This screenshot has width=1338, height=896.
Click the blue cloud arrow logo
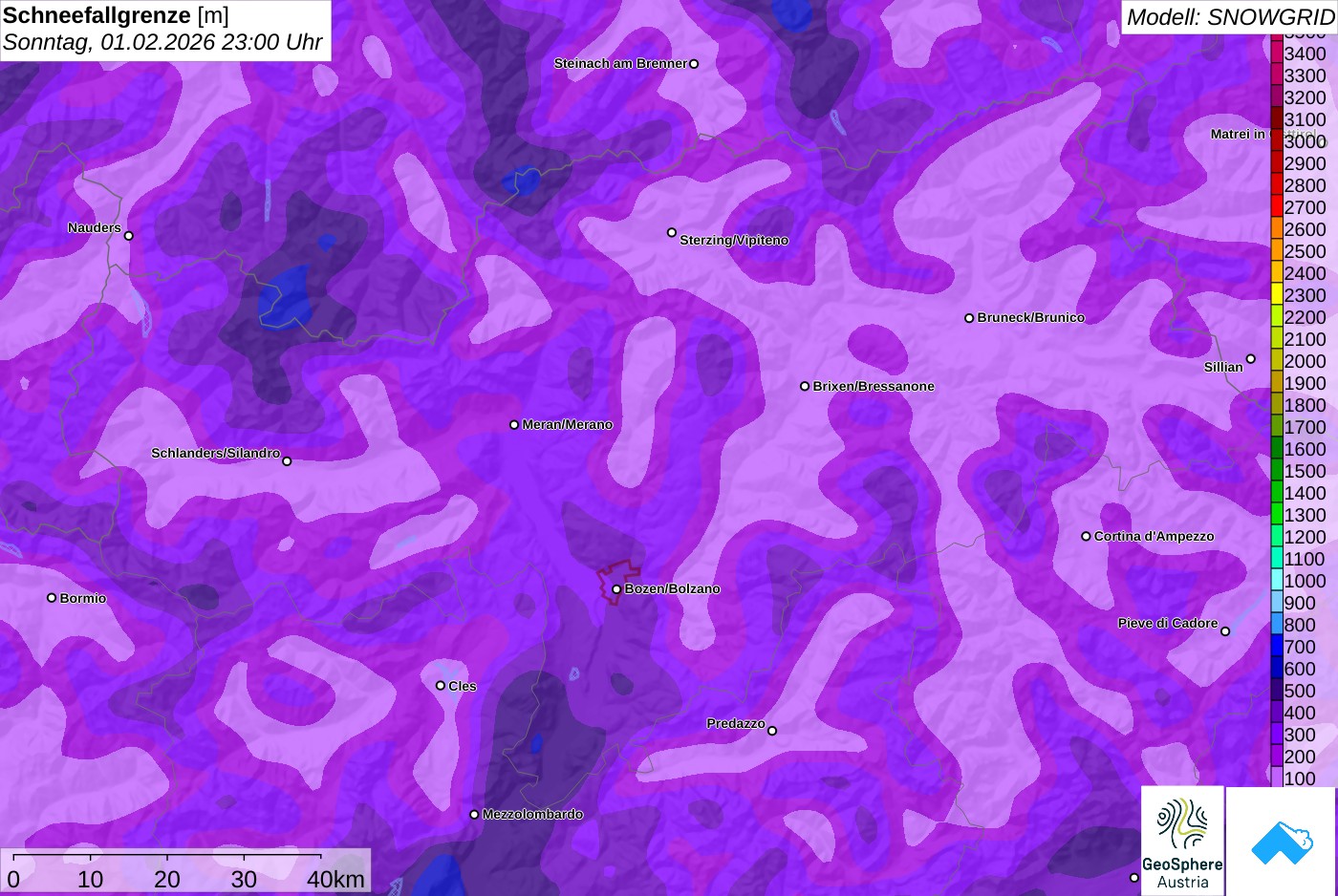[x=1282, y=842]
